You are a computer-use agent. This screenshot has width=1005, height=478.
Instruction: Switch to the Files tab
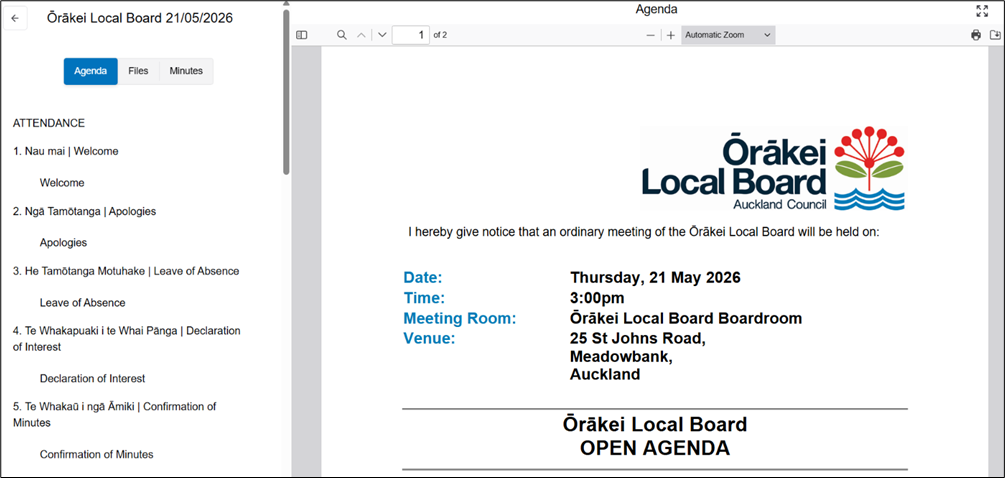point(138,71)
